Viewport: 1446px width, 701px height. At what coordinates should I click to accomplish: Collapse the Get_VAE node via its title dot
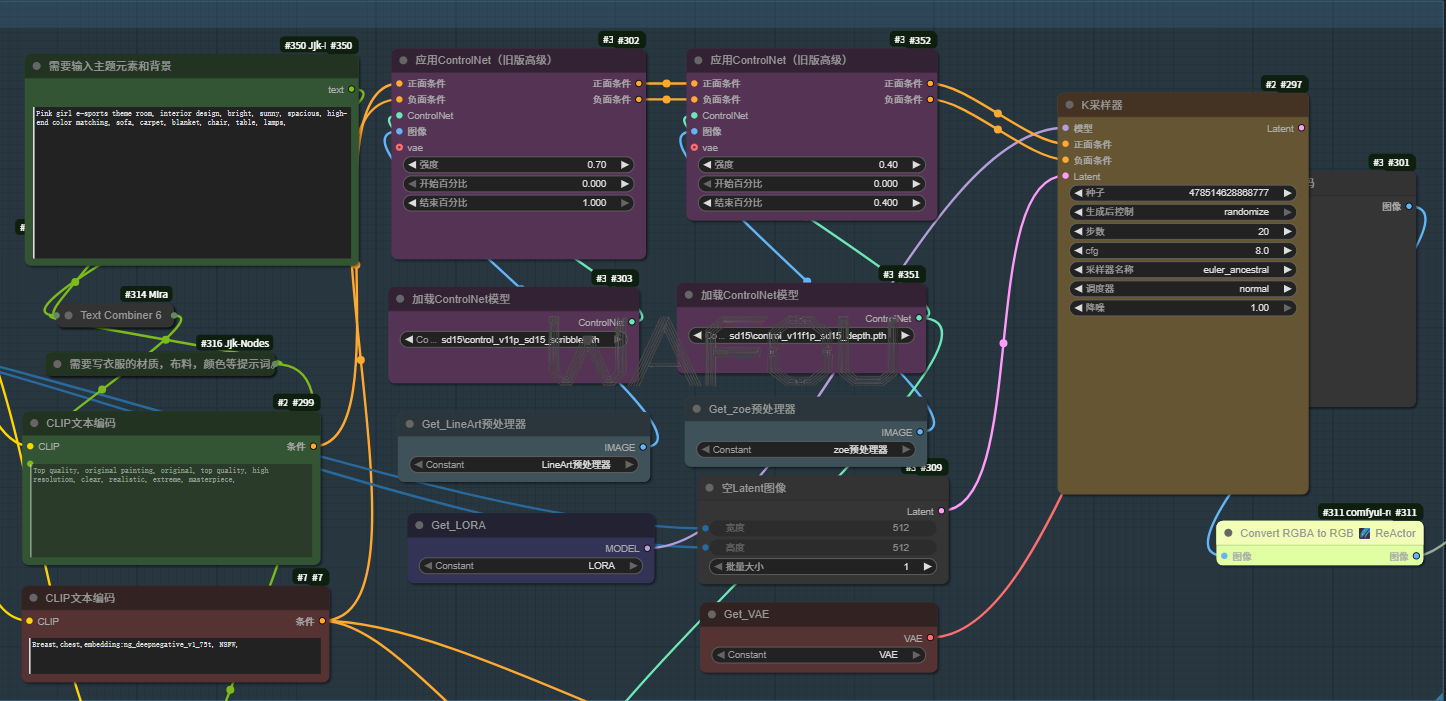point(712,614)
